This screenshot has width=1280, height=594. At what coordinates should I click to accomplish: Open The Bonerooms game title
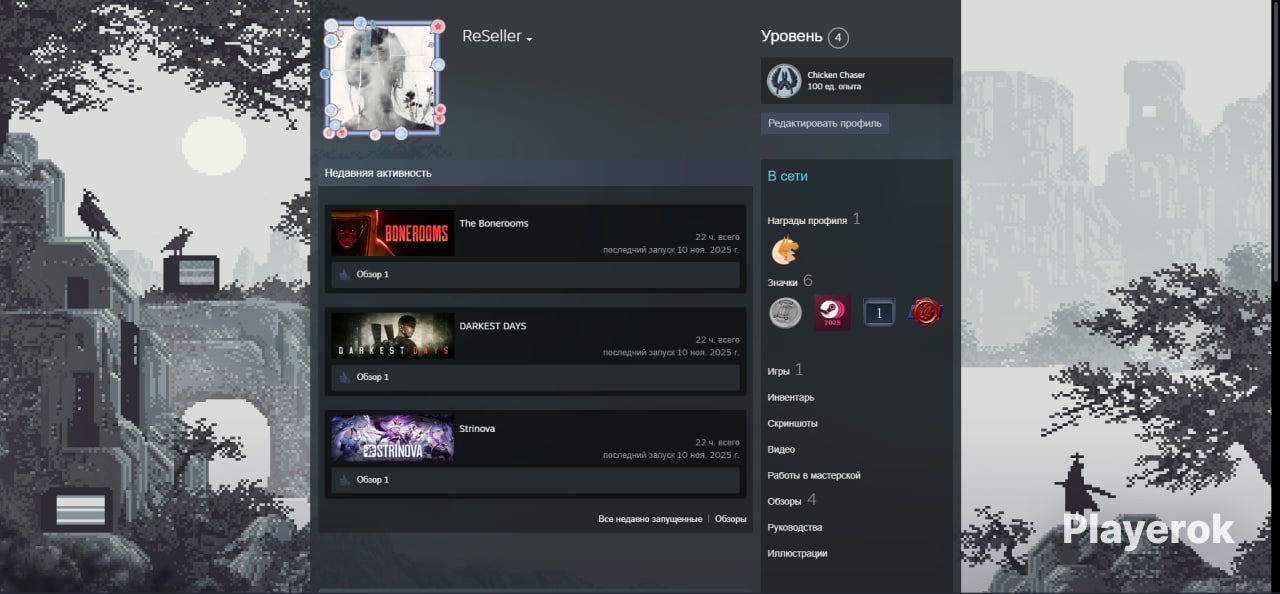494,223
